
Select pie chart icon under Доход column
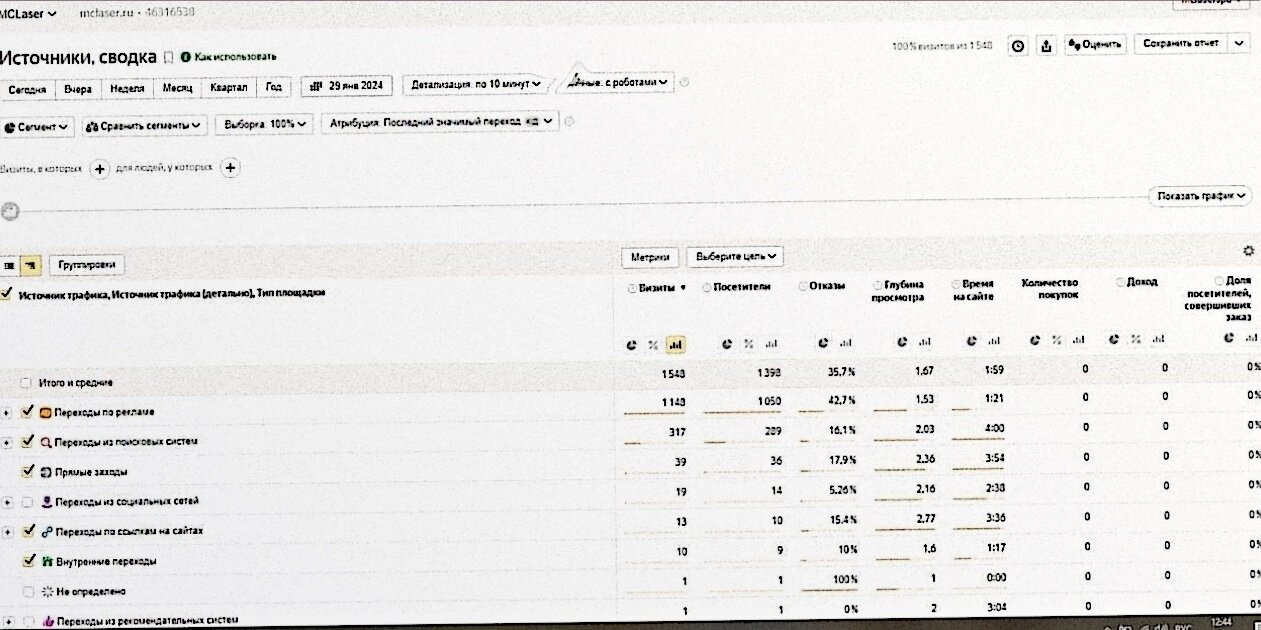1114,340
